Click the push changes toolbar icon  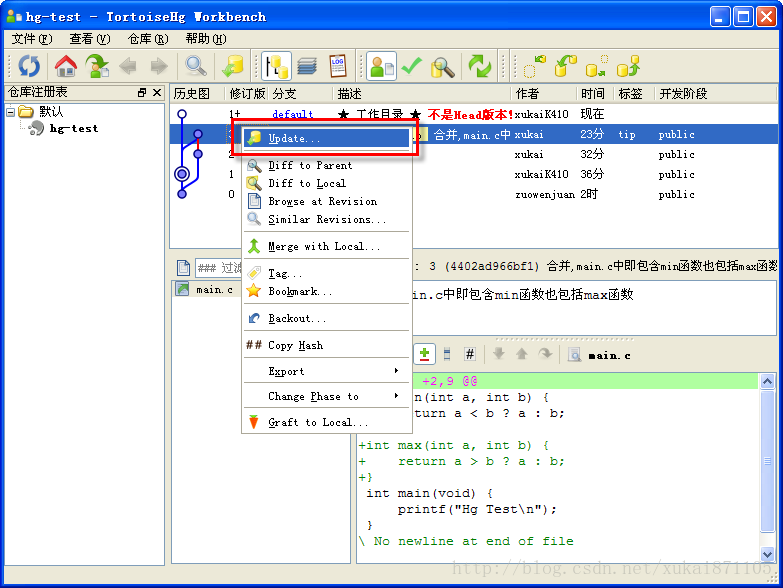pos(628,66)
